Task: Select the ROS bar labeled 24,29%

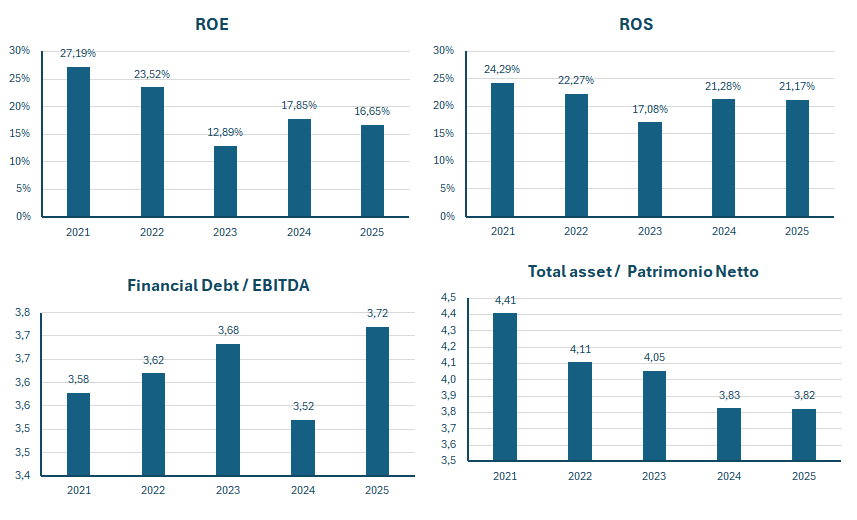Action: click(502, 150)
